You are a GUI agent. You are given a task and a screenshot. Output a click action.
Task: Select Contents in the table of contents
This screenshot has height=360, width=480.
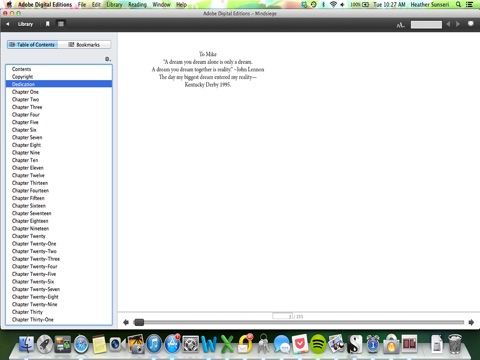59,69
